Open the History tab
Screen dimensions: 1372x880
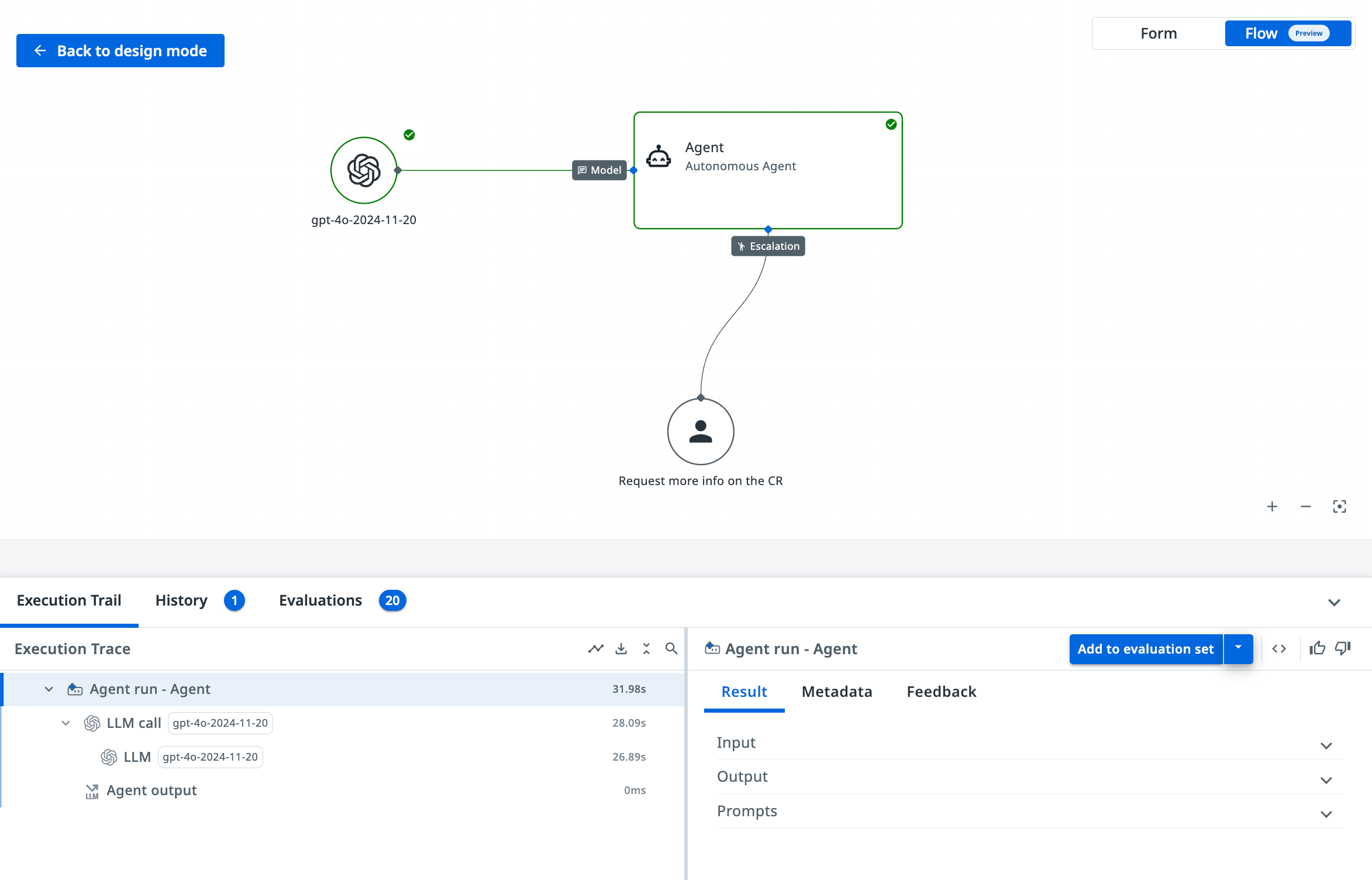tap(181, 600)
